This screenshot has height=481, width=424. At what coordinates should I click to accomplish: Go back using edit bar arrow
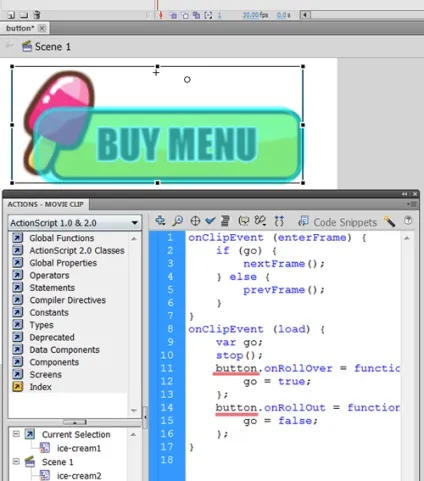click(9, 45)
